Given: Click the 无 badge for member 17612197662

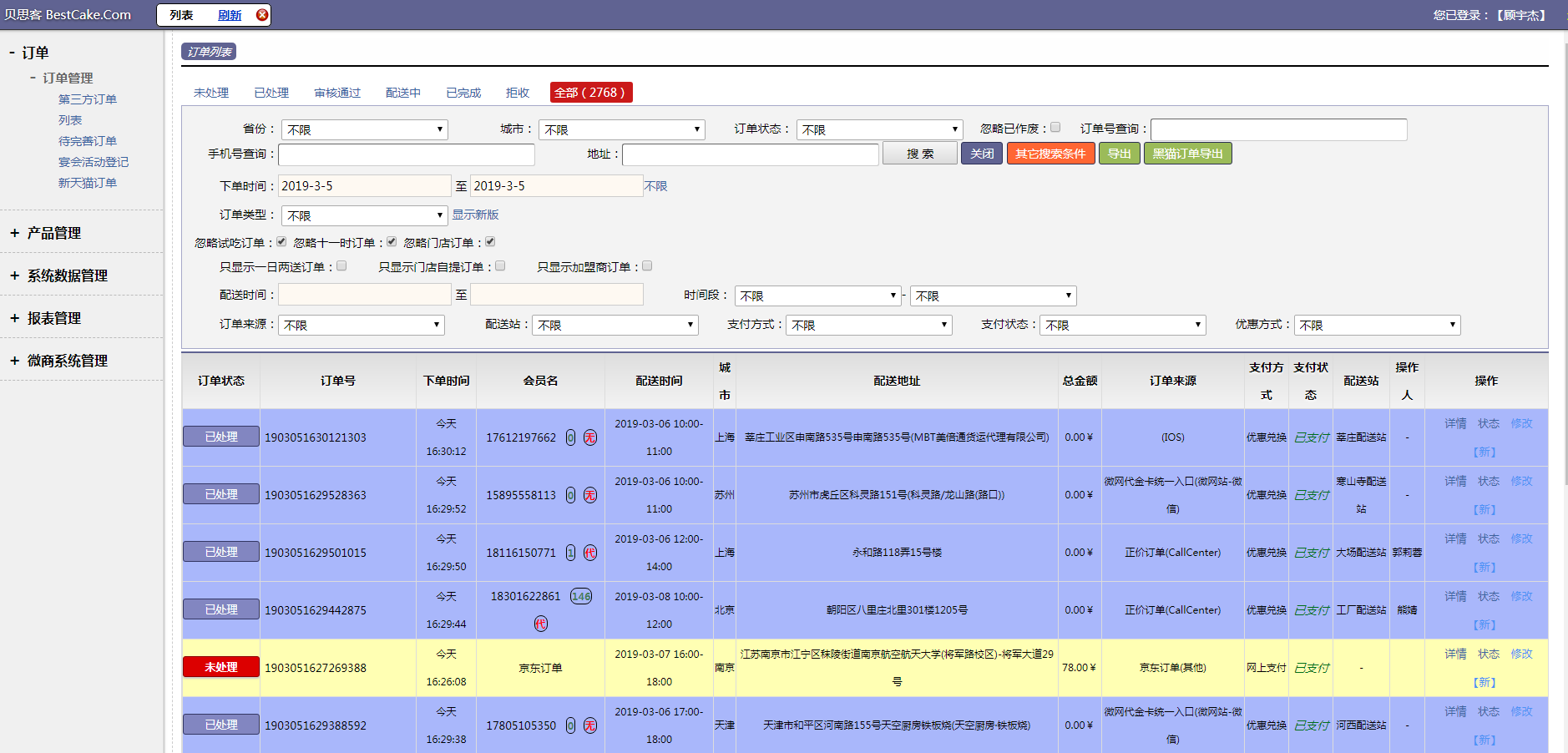Looking at the screenshot, I should click(590, 437).
